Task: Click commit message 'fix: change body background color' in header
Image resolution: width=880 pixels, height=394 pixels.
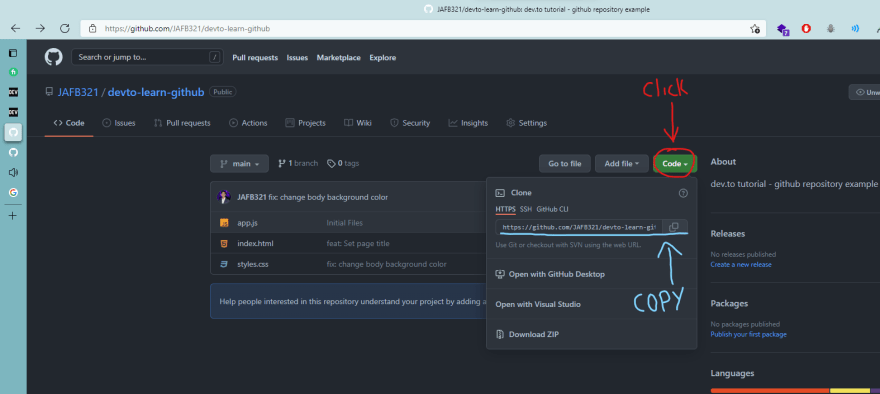Action: coord(328,197)
